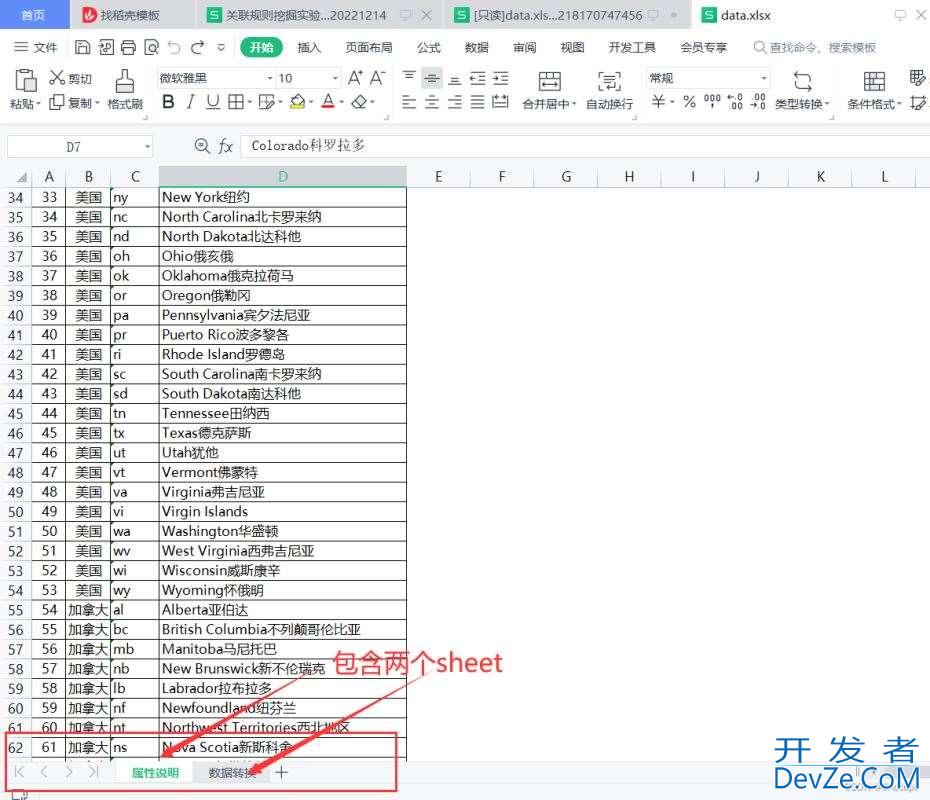The image size is (930, 800).
Task: Switch to the Page Layout tab
Action: pyautogui.click(x=369, y=47)
